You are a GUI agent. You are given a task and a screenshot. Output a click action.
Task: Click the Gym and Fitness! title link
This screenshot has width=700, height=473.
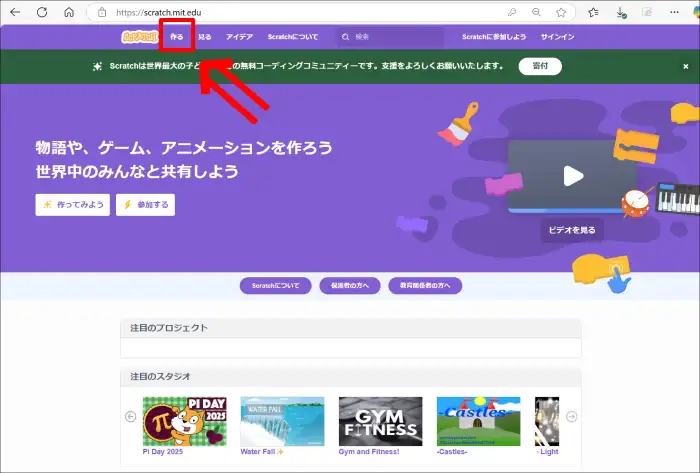pos(369,452)
